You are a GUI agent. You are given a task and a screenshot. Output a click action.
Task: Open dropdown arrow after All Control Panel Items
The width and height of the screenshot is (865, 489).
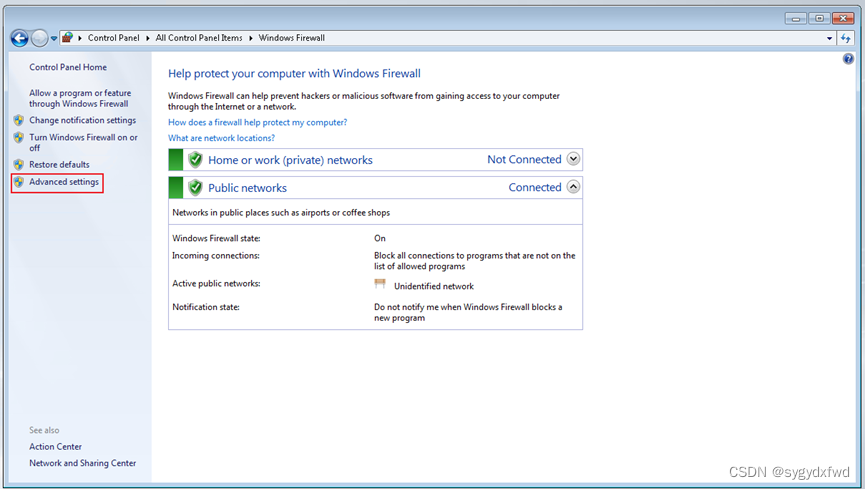(250, 38)
